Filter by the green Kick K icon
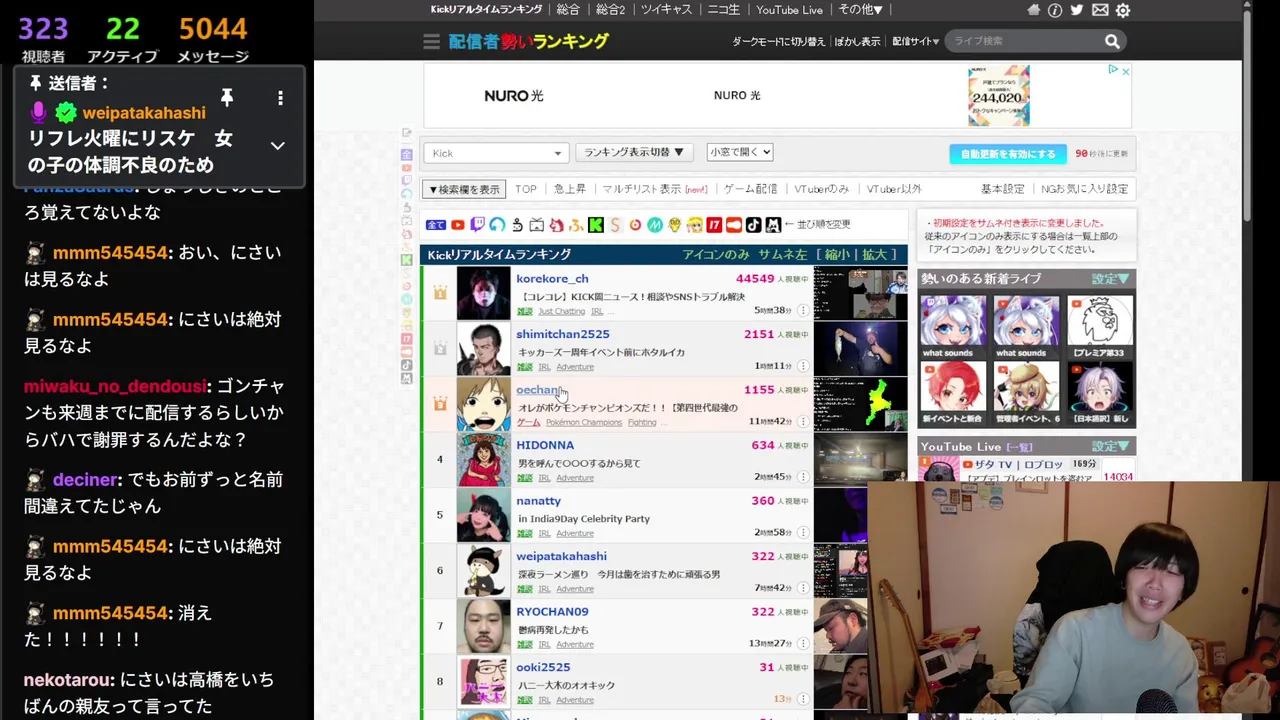Image resolution: width=1280 pixels, height=720 pixels. (x=596, y=225)
